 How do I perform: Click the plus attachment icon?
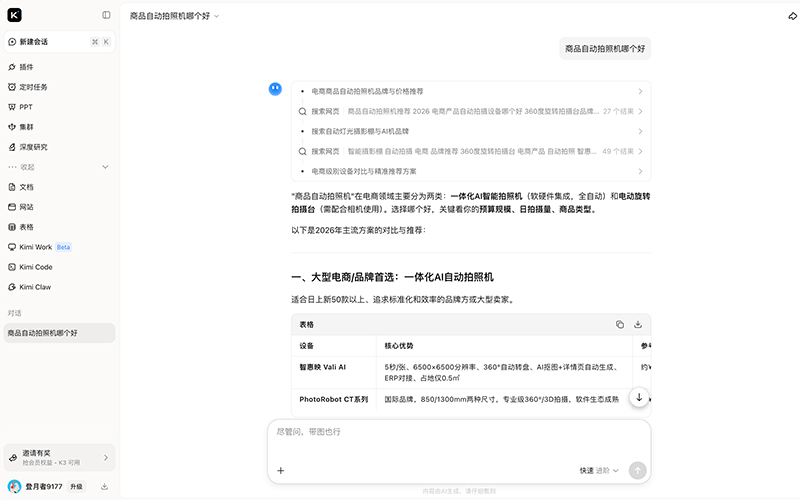coord(281,470)
